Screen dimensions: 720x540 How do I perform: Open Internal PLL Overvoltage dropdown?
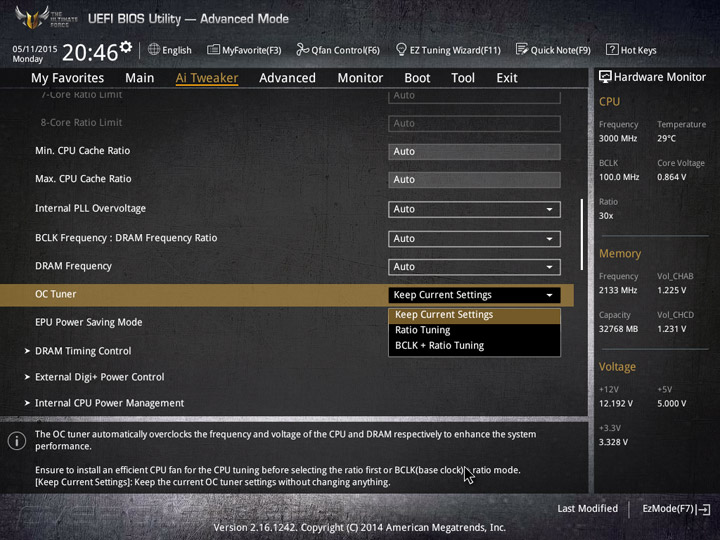pyautogui.click(x=474, y=209)
